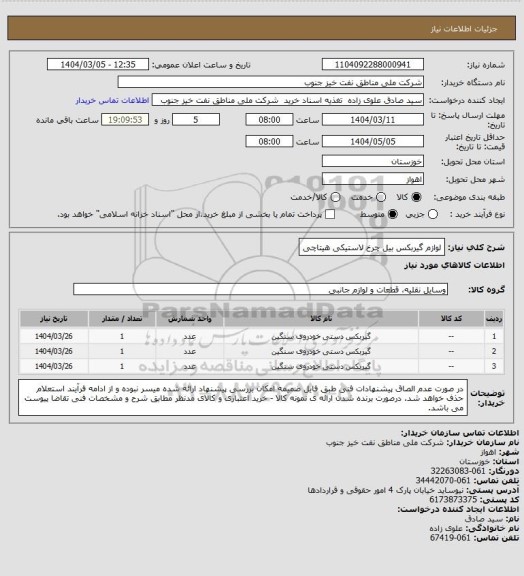The width and height of the screenshot is (524, 576).
Task: Click the request creator field سید صادق علوی زاده
Action: 288,100
